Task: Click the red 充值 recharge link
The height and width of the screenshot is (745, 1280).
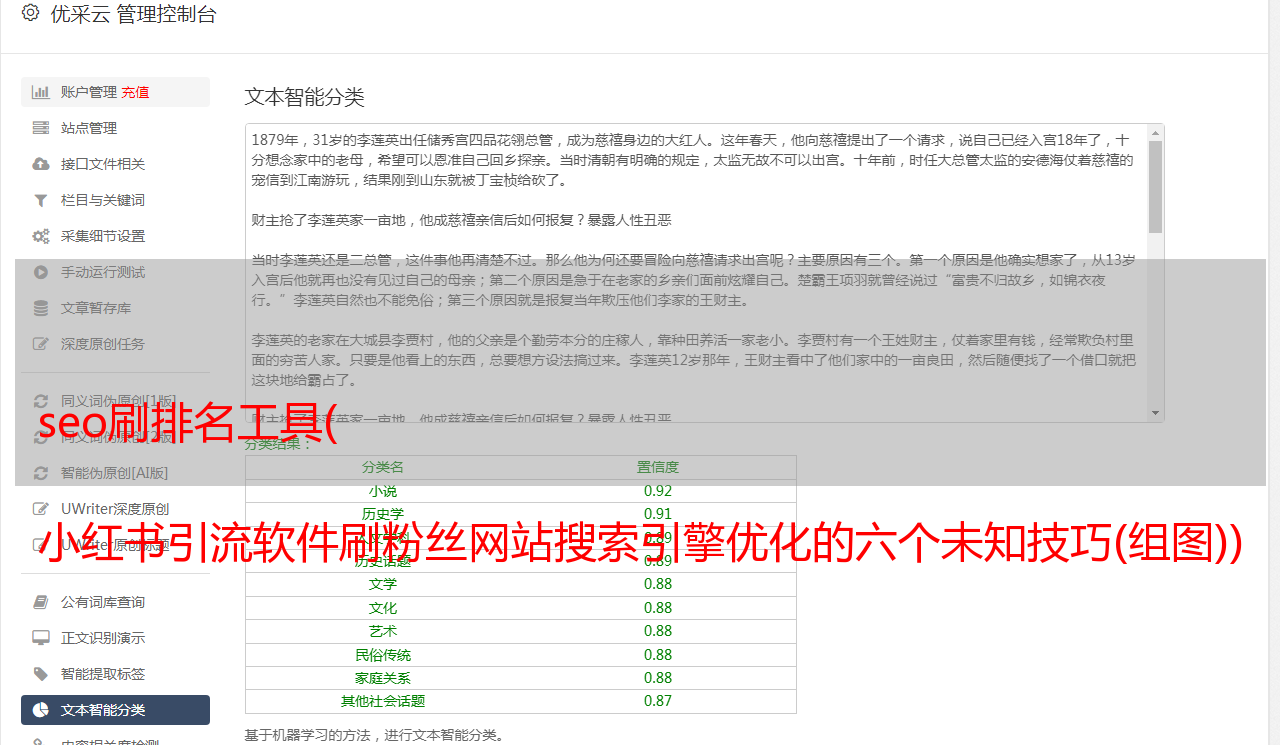Action: click(x=135, y=92)
